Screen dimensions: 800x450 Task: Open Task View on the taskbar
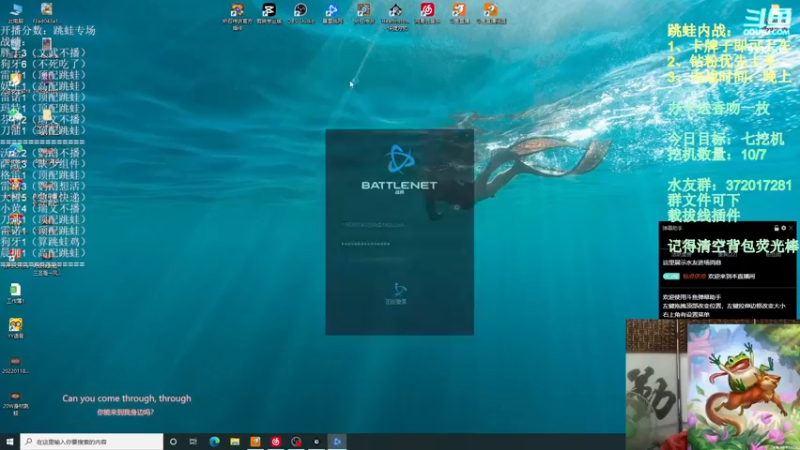tap(193, 441)
